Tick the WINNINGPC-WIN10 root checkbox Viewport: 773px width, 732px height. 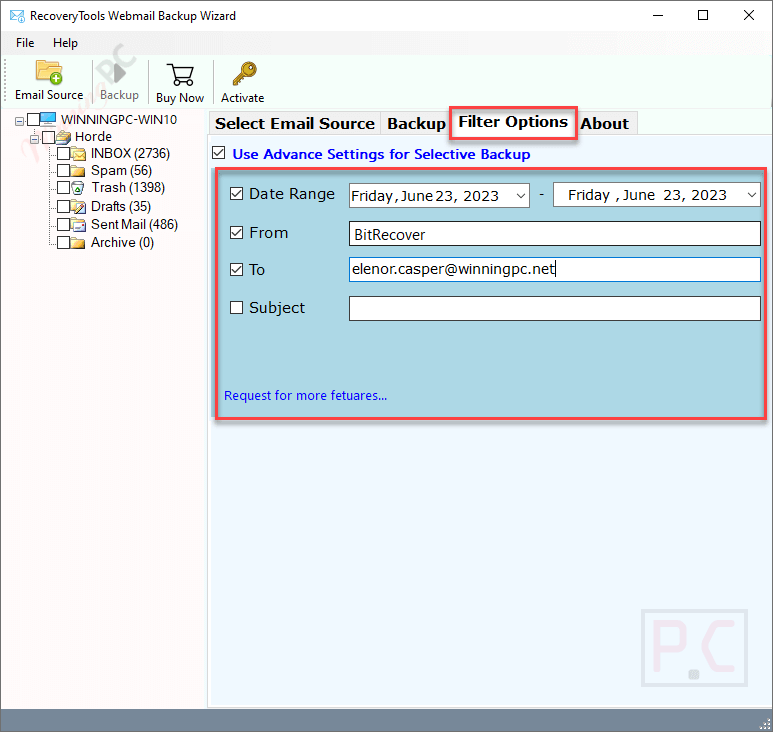coord(34,119)
